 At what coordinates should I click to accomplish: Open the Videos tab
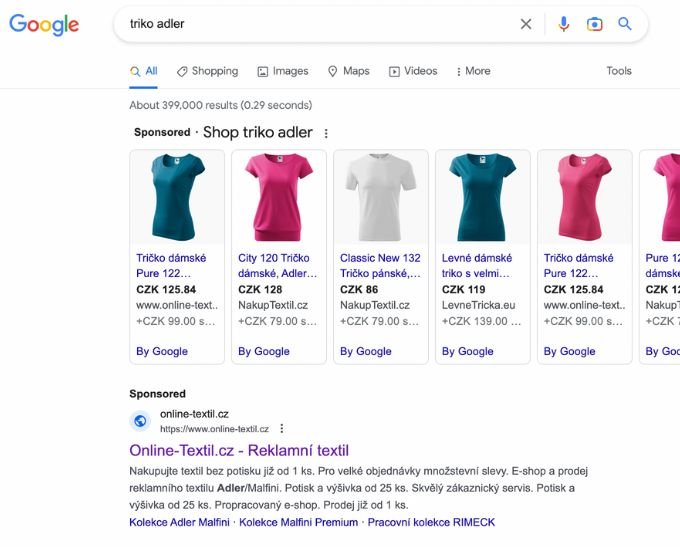pos(413,71)
